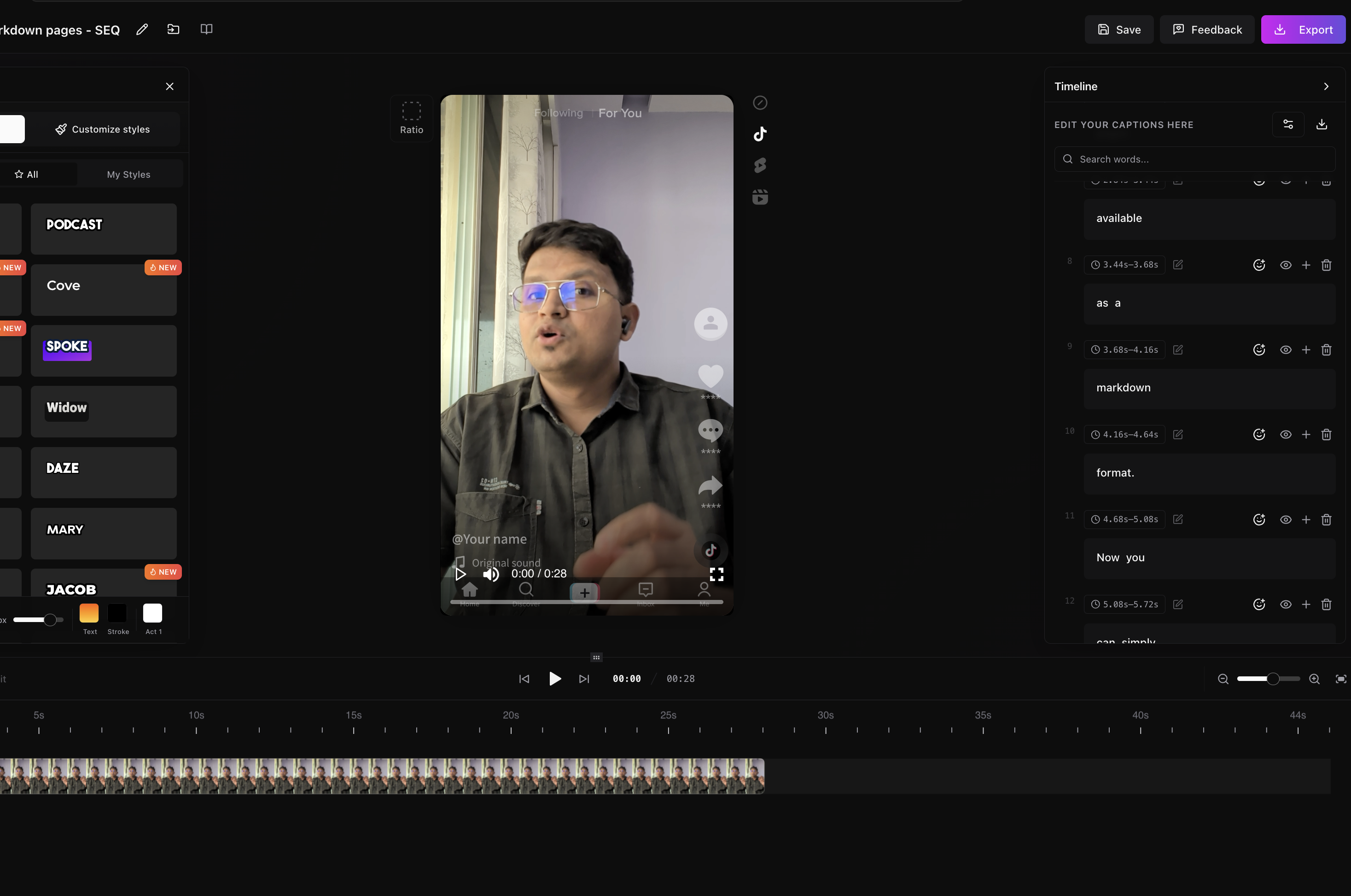Adjust the font size slider
The width and height of the screenshot is (1351, 896).
(x=38, y=620)
